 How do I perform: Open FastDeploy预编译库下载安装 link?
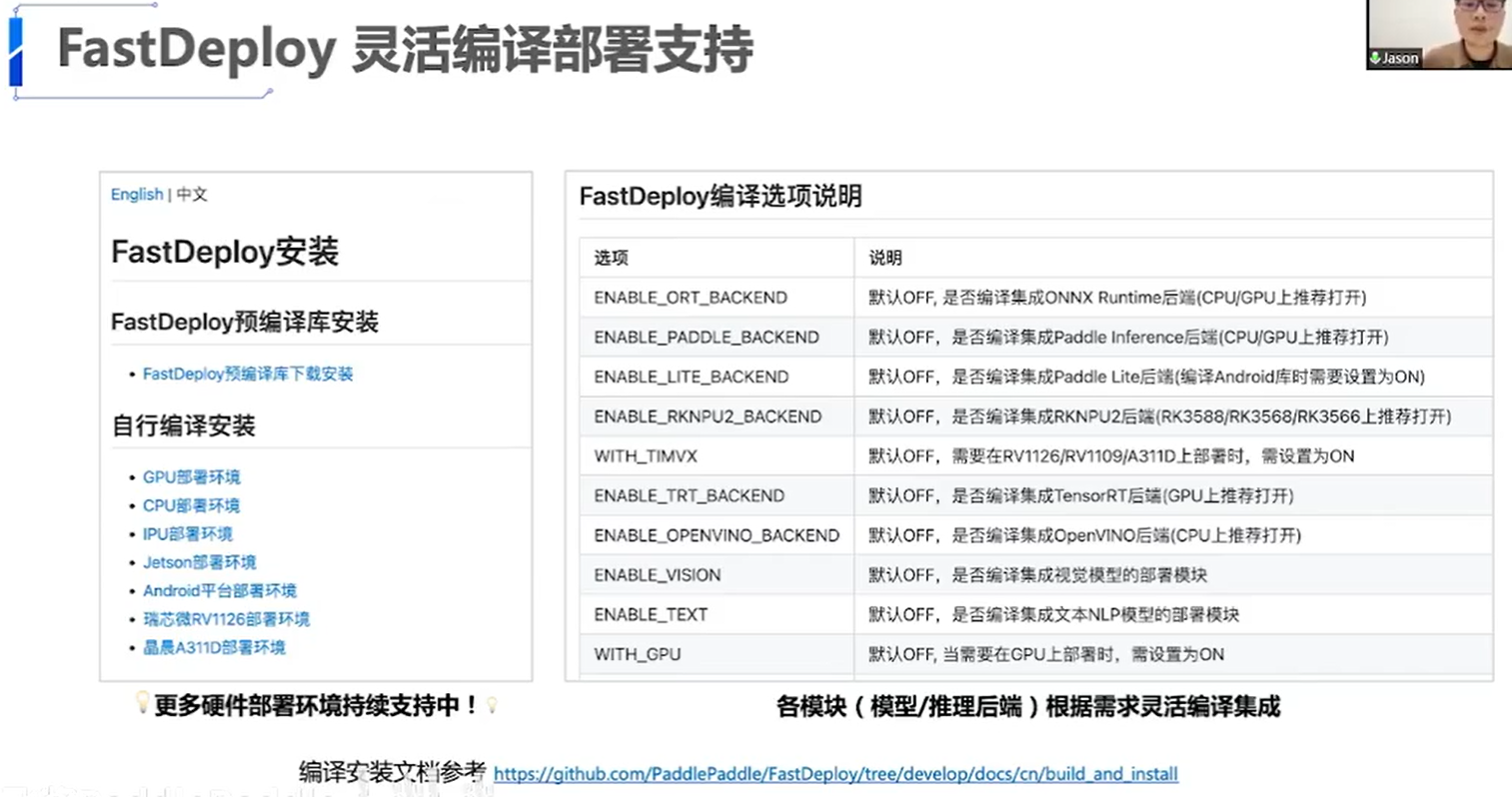pyautogui.click(x=248, y=374)
